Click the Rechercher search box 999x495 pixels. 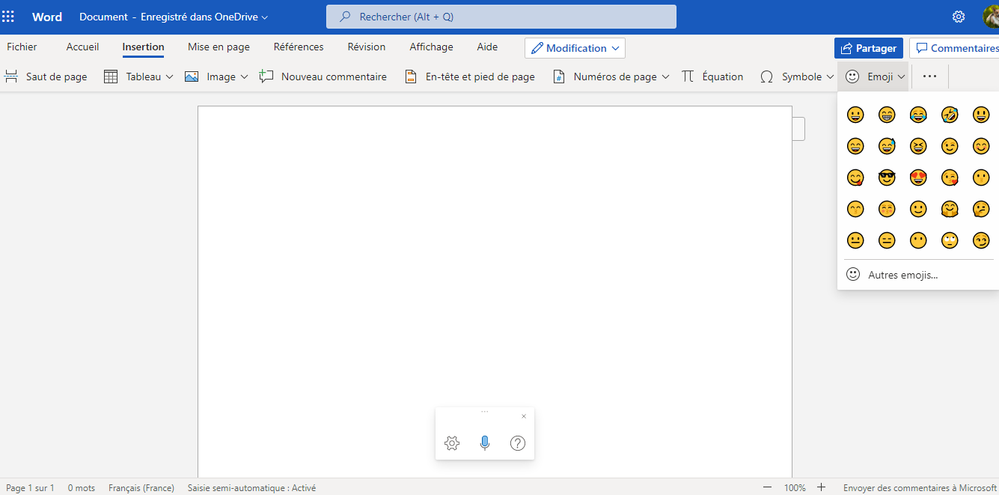coord(501,17)
